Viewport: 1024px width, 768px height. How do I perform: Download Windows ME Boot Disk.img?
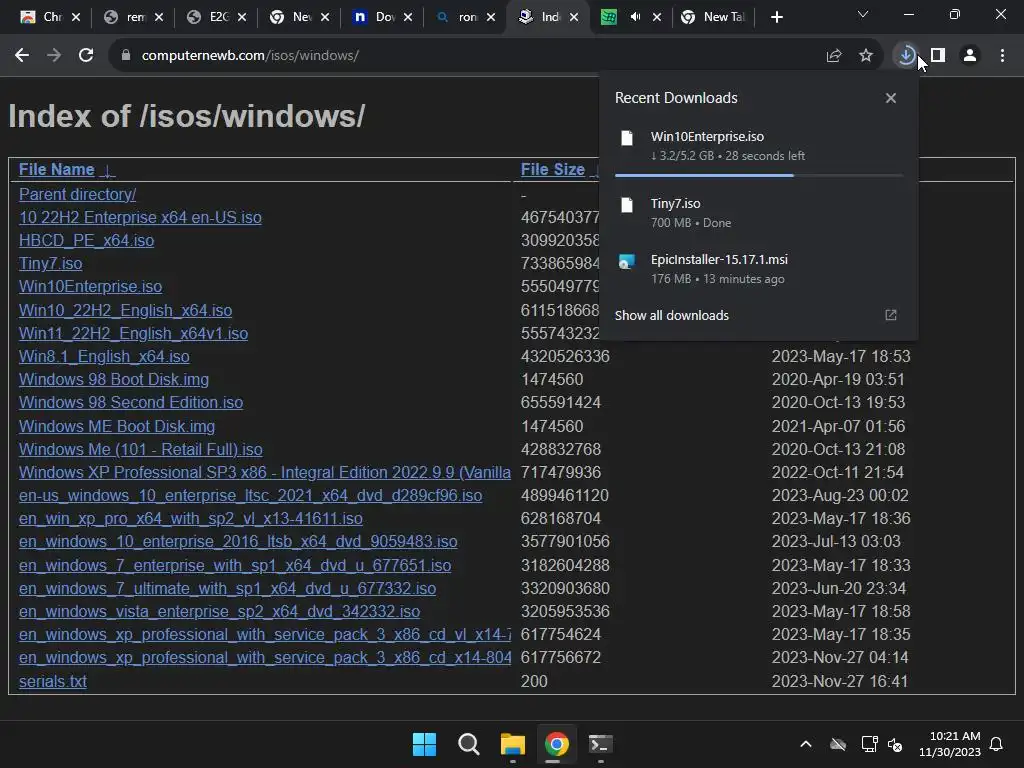(x=116, y=426)
